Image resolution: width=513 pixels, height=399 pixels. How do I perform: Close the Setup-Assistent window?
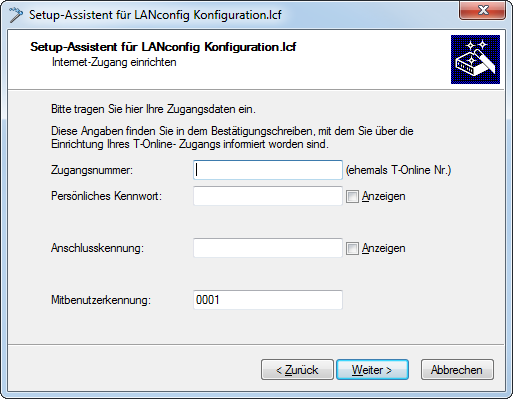point(482,10)
